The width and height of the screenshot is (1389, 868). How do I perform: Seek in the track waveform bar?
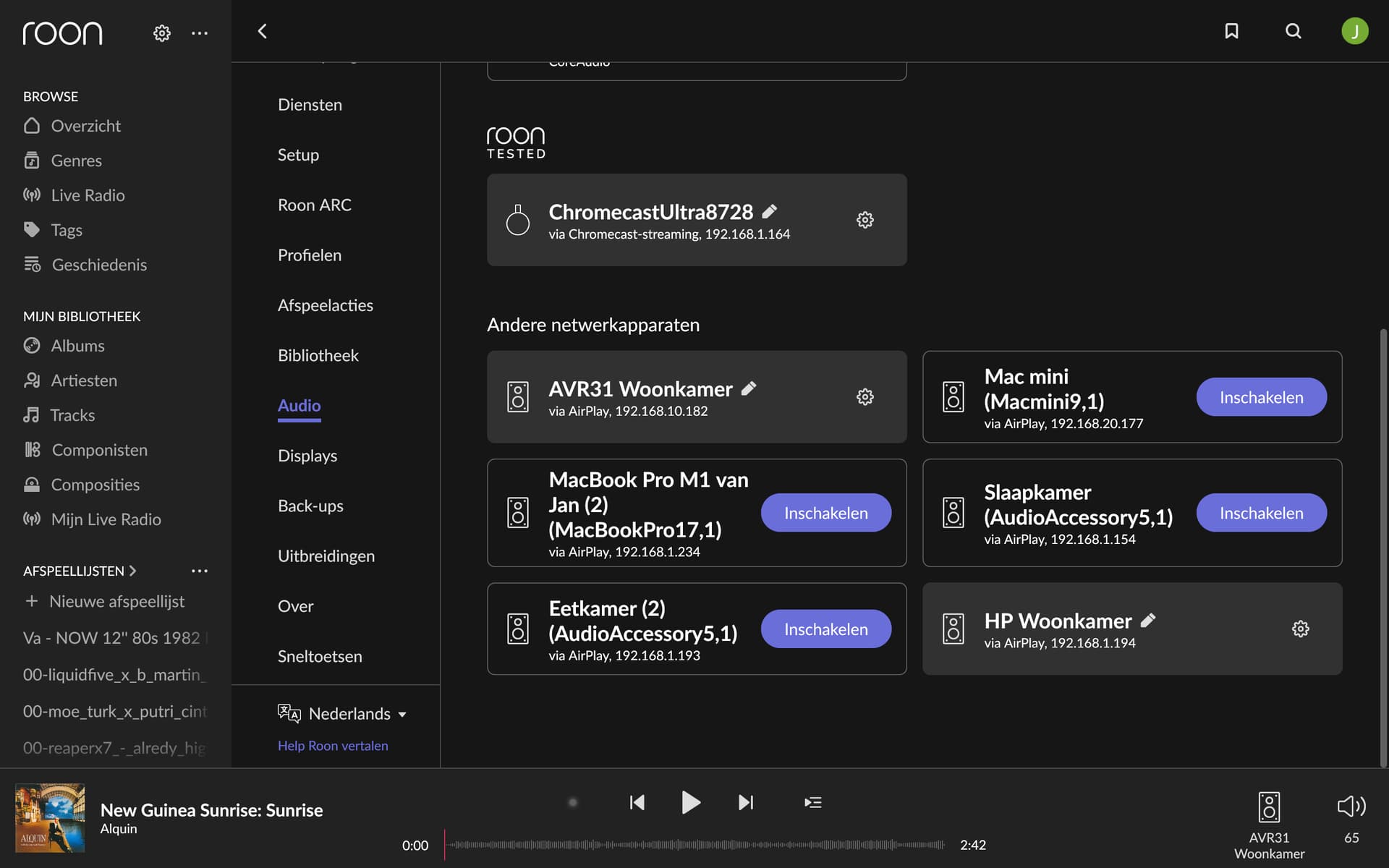coord(694,845)
